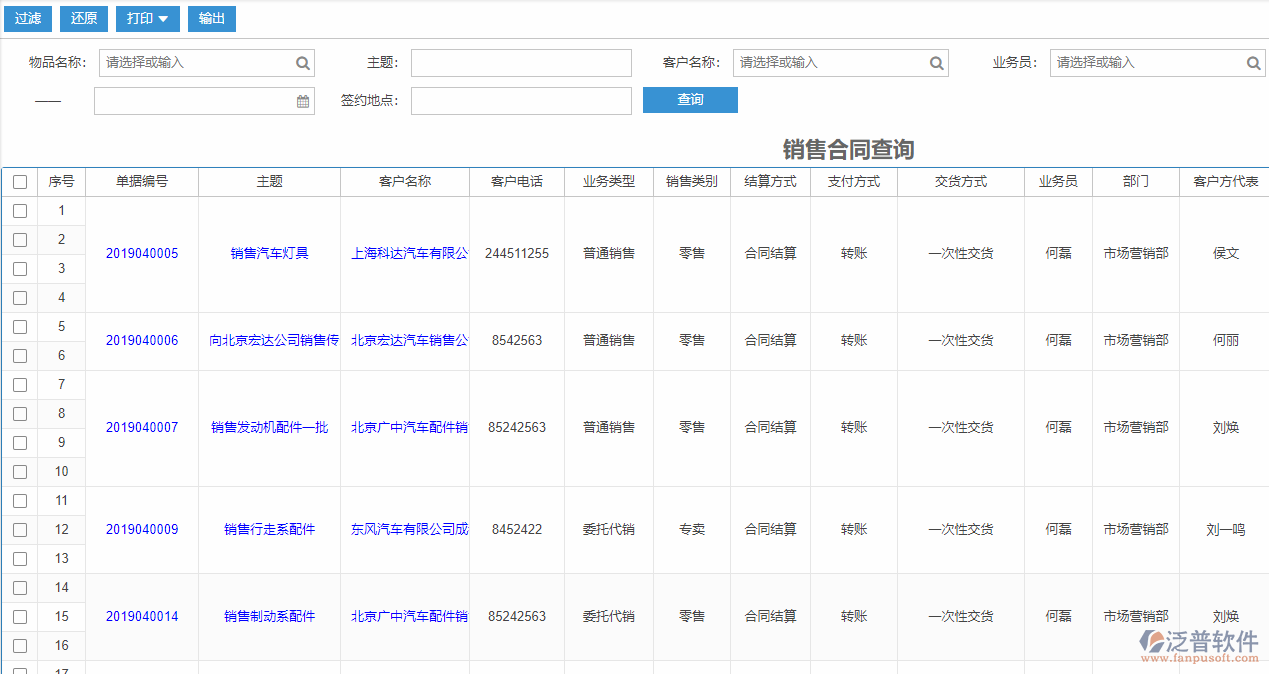This screenshot has width=1269, height=674.
Task: Click the 过滤 filter button
Action: point(27,18)
